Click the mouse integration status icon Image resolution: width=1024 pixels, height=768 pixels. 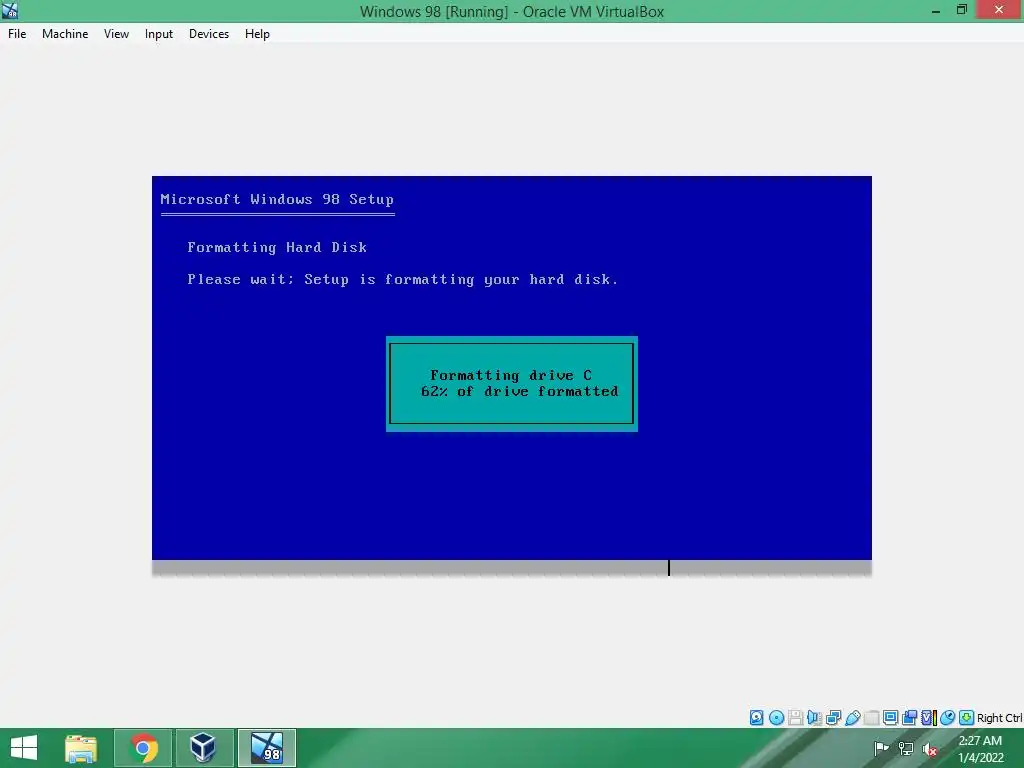click(x=948, y=718)
